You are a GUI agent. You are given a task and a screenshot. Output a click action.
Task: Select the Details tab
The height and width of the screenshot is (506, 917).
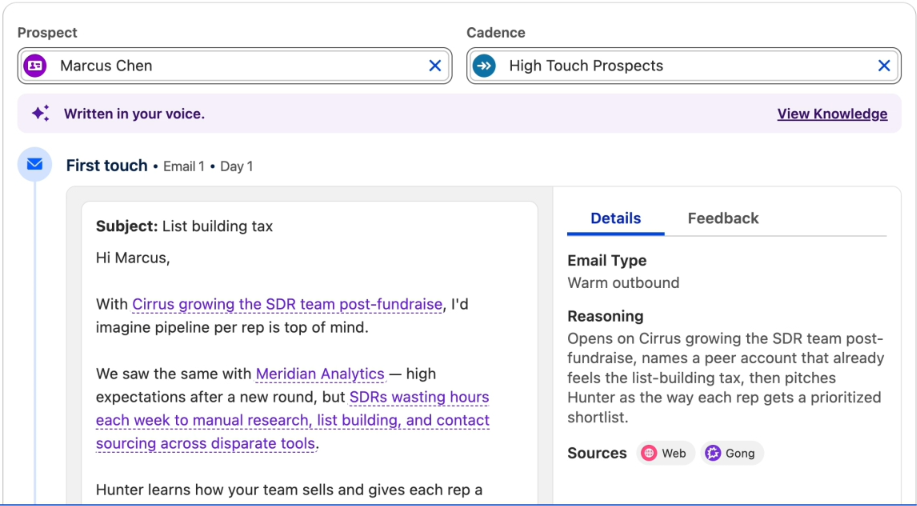pos(616,218)
